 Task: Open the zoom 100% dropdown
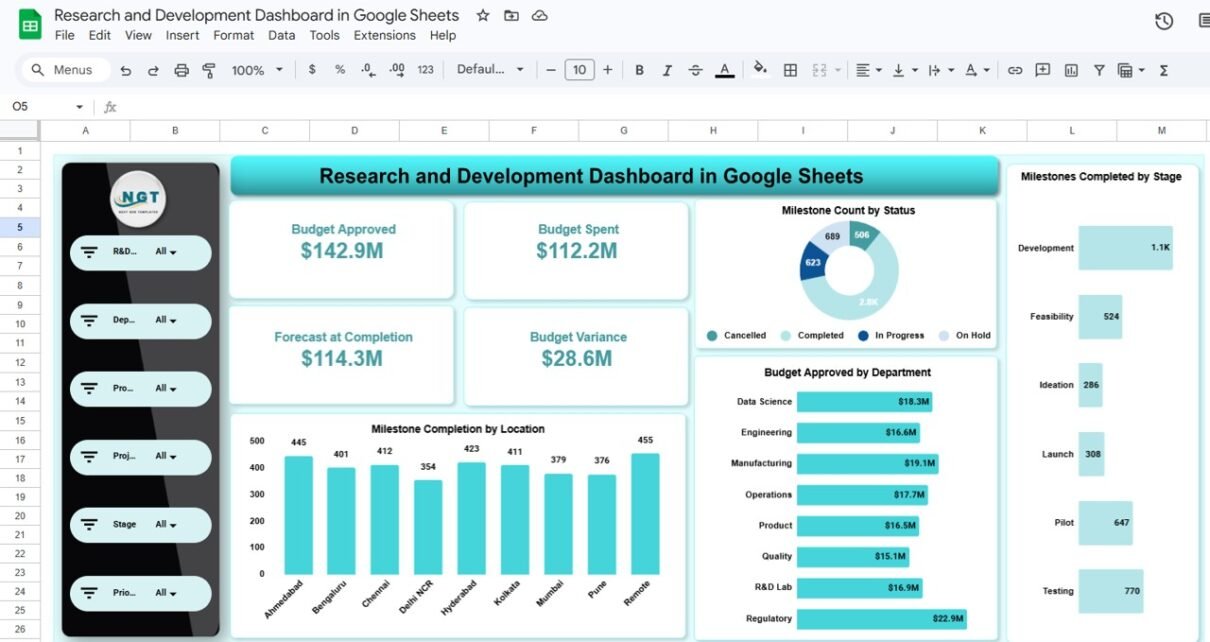tap(257, 70)
